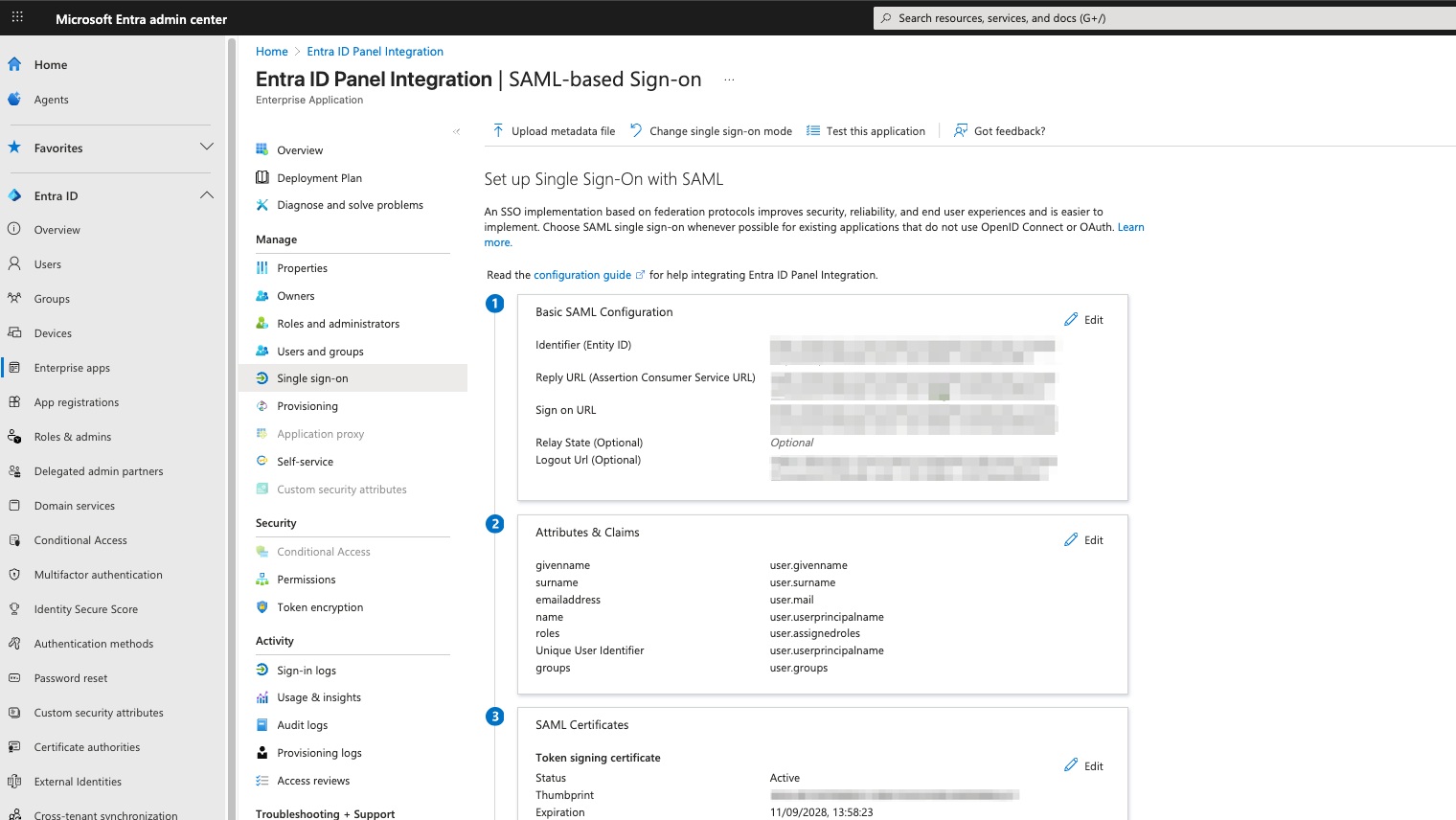Screen dimensions: 1456x820
Task: Select Enterprise apps in left sidebar
Action: point(72,368)
